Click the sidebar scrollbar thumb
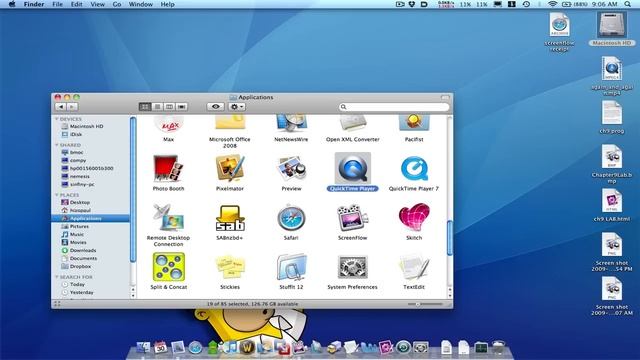The width and height of the screenshot is (640, 360). [x=133, y=190]
